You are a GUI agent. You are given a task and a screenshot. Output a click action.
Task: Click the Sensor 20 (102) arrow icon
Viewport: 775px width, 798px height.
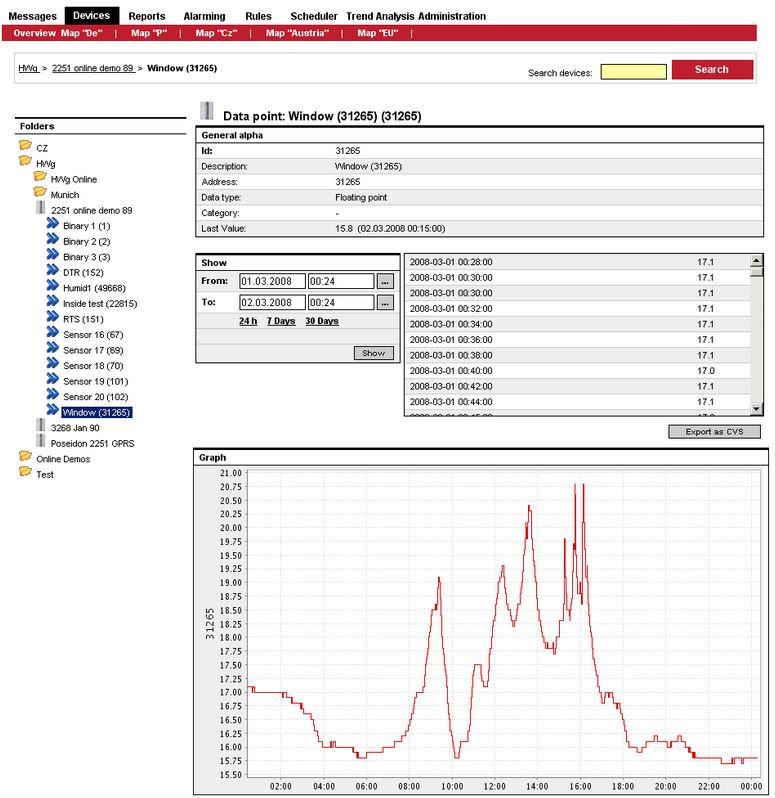pos(52,394)
